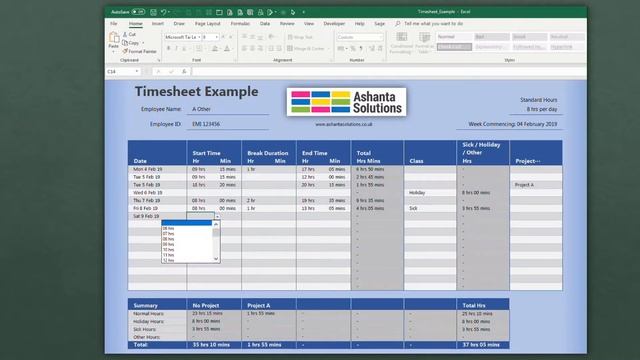Click the Format Painter brush
The image size is (640, 360).
125,51
